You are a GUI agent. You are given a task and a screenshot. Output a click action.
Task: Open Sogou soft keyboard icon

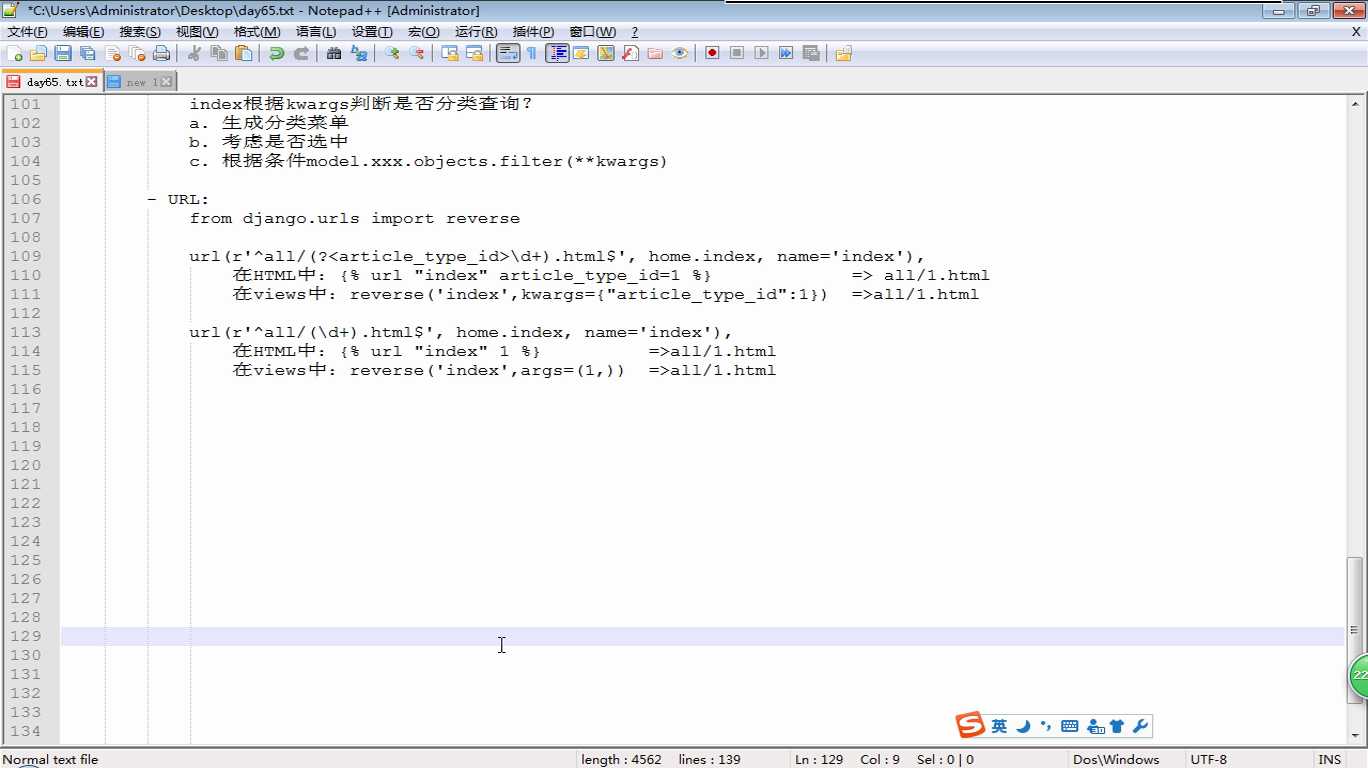coord(1069,727)
